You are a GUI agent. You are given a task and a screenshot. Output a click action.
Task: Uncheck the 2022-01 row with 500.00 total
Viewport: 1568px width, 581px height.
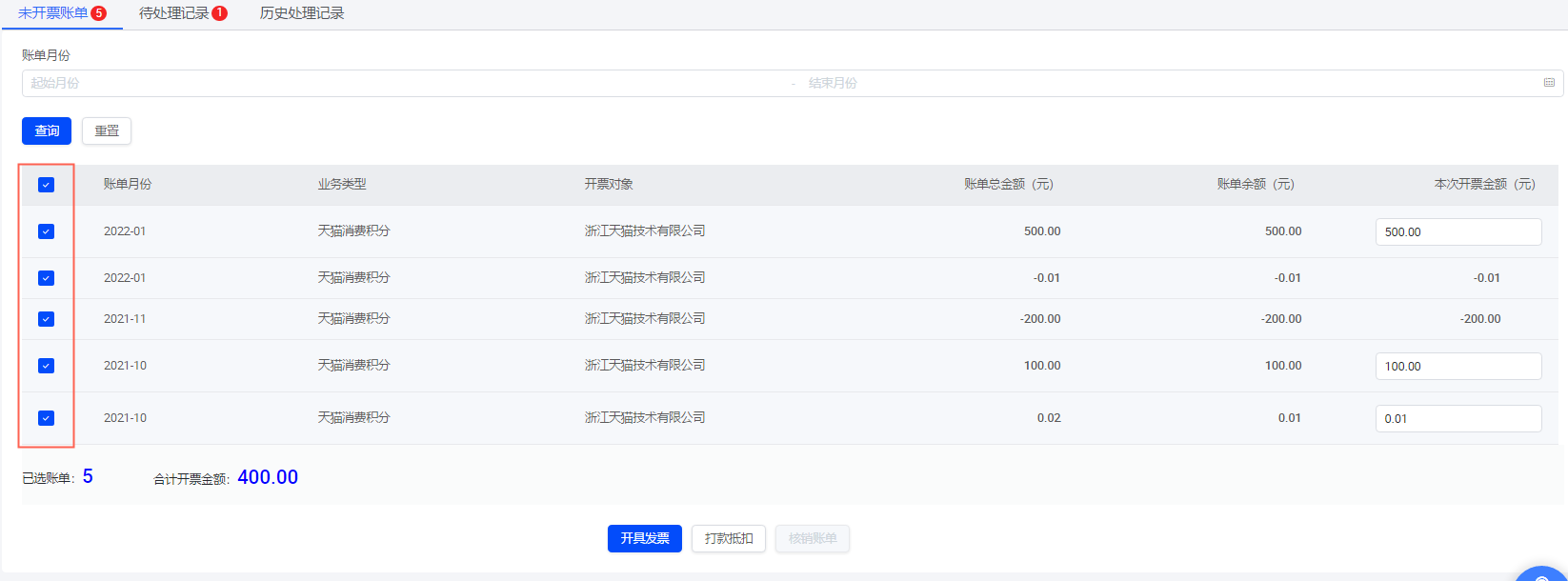coord(46,231)
